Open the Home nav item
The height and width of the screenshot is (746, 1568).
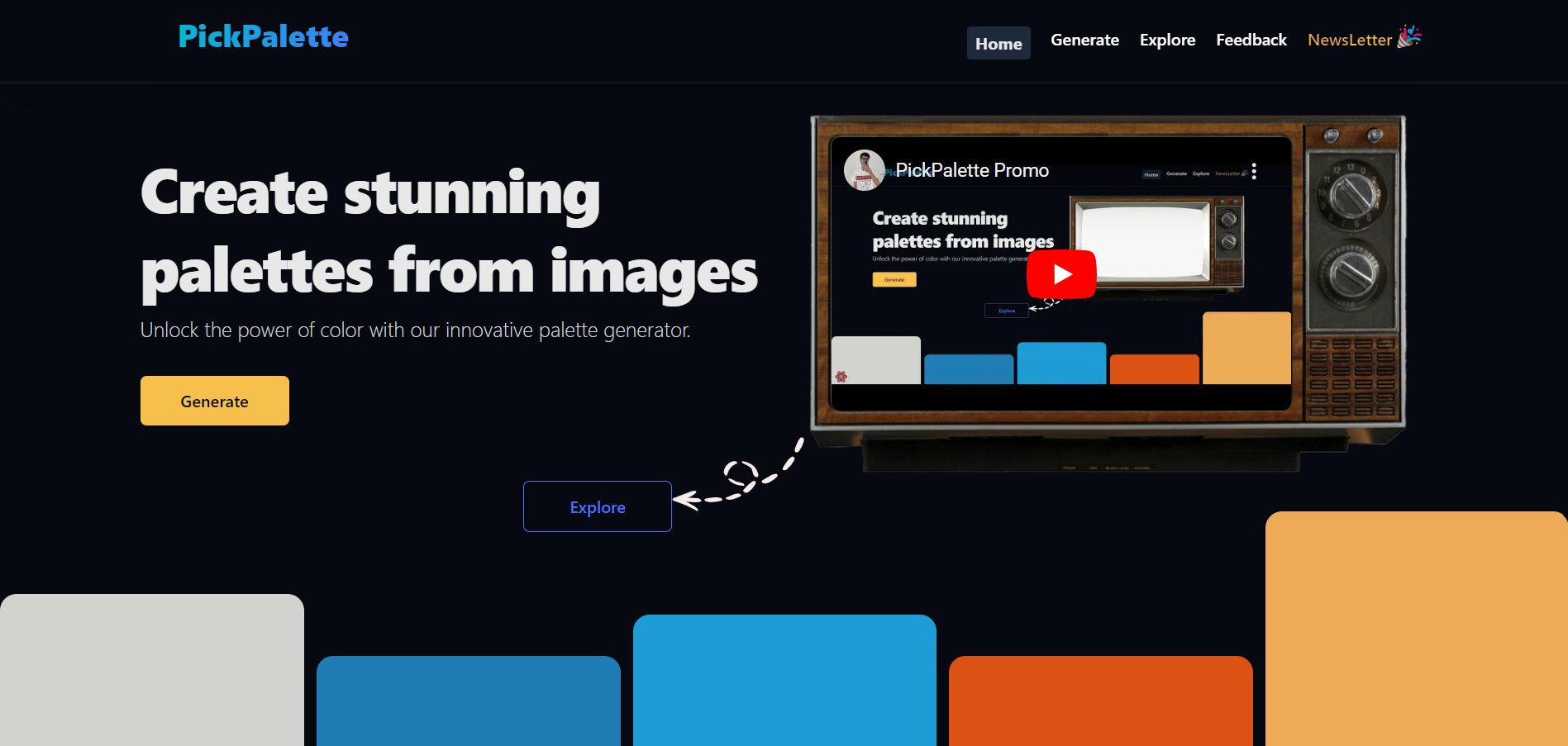click(x=998, y=44)
